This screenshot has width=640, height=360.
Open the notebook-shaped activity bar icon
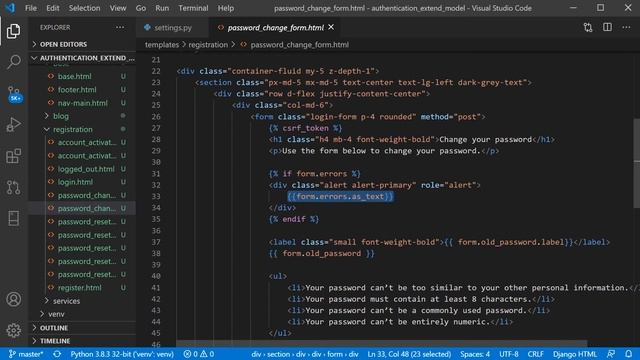tap(13, 218)
